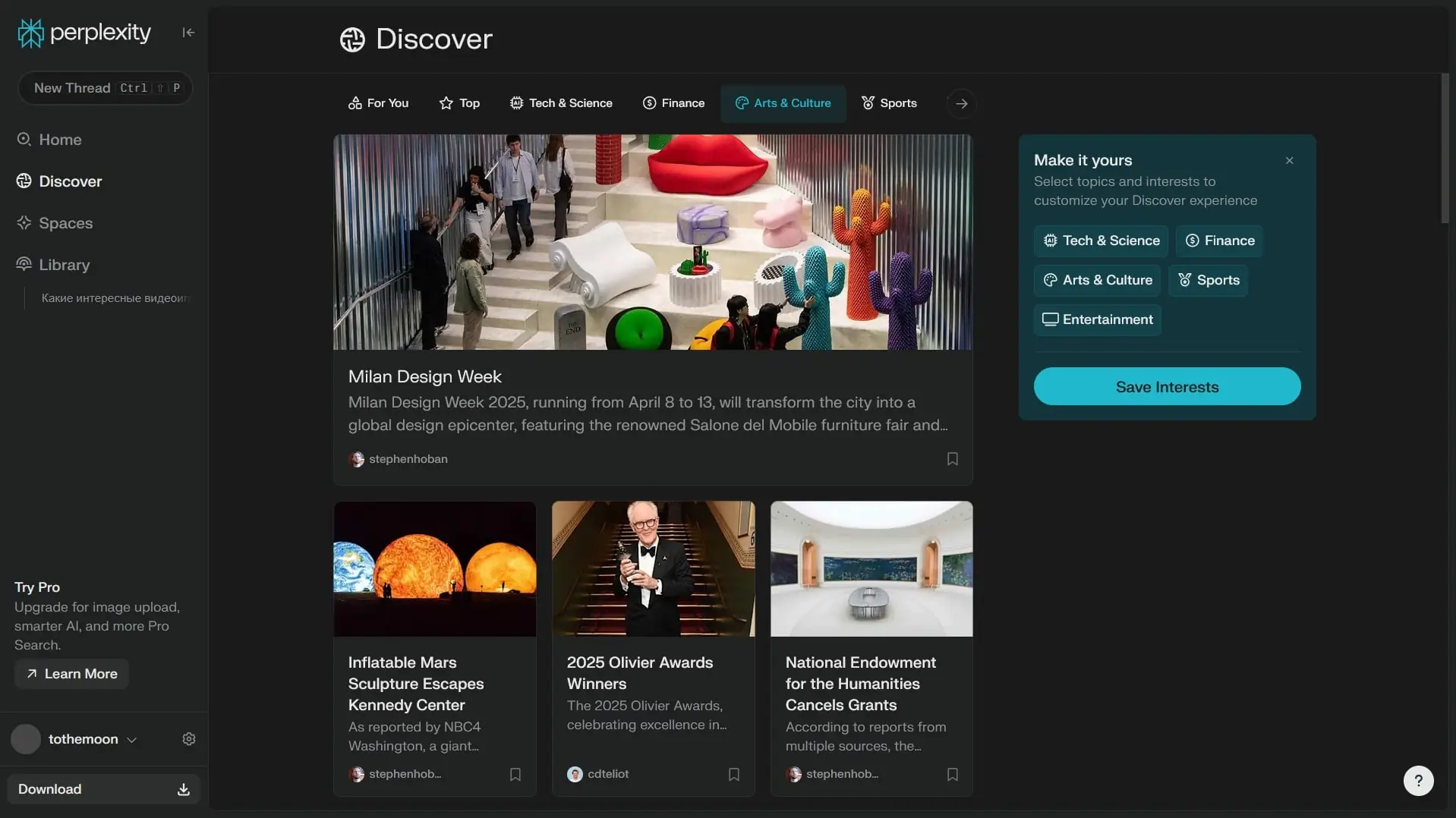Click the page's vertical scrollbar
1456x818 pixels.
(x=1445, y=149)
